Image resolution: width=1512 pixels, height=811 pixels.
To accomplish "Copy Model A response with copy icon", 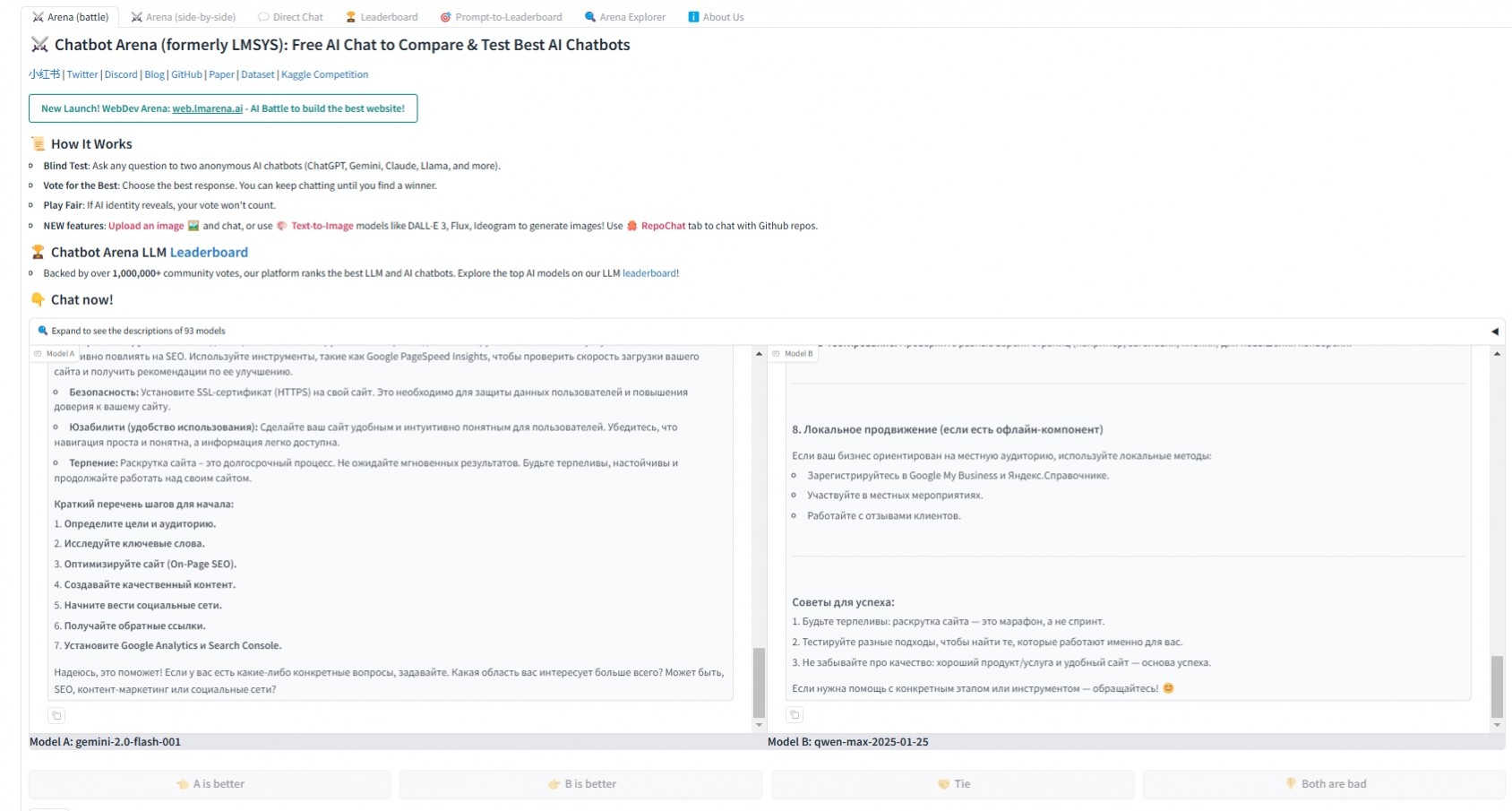I will point(56,715).
